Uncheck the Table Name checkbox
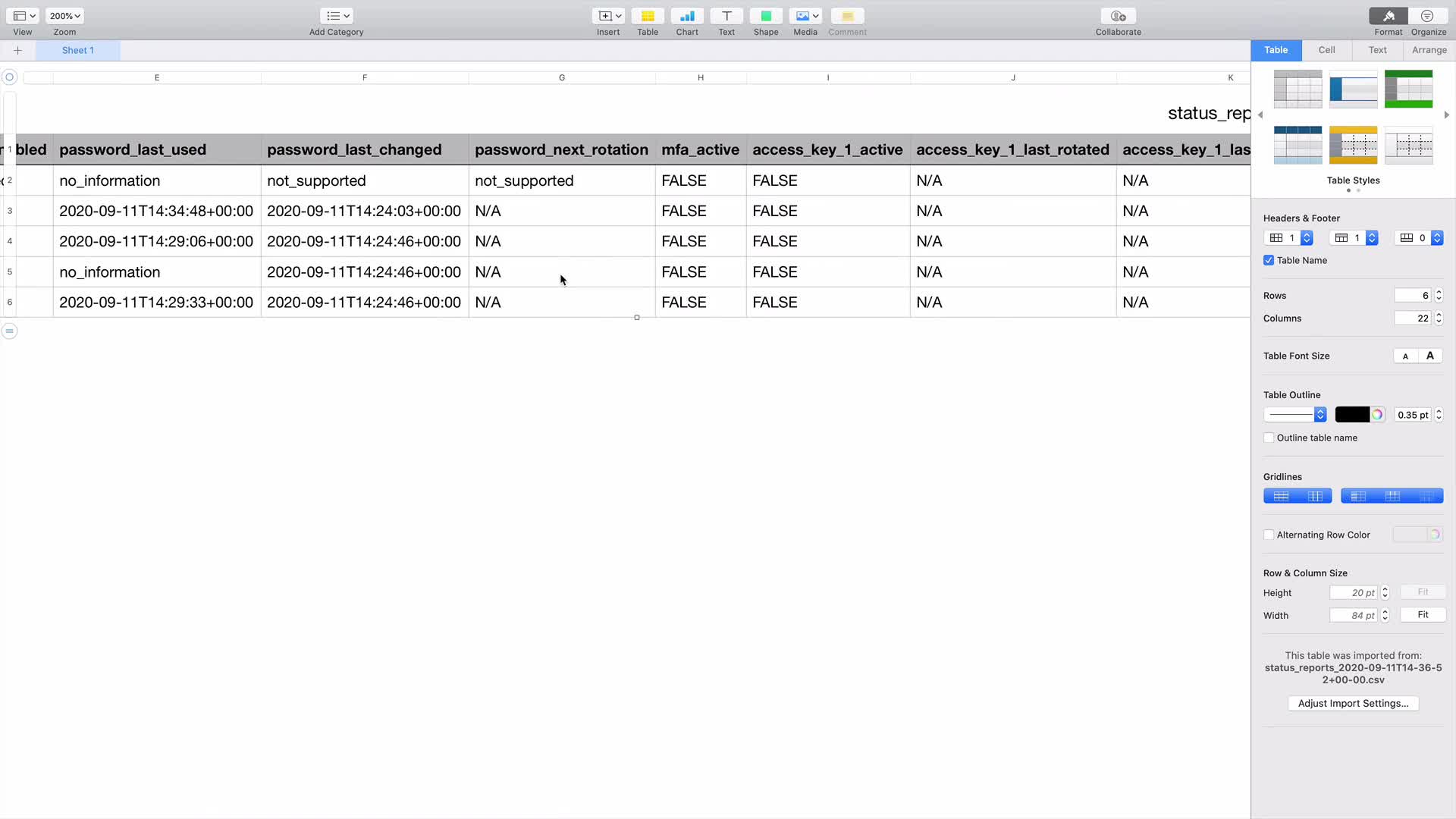The image size is (1456, 819). tap(1269, 260)
